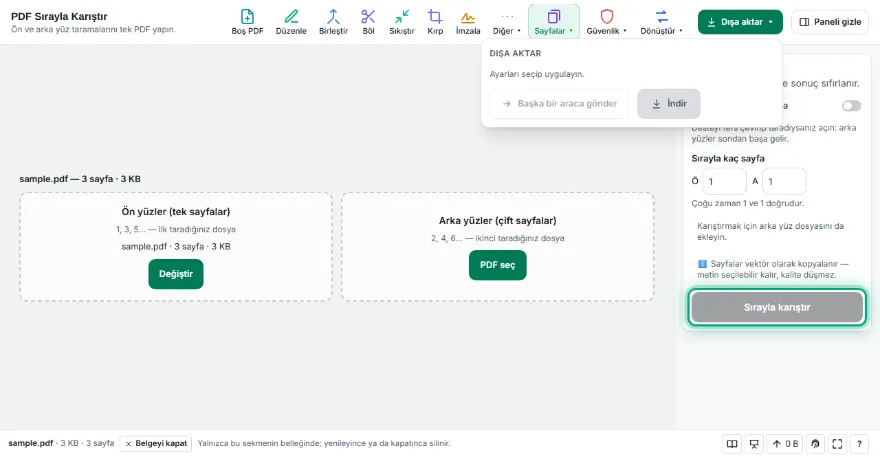Open the book reader view icon

tap(732, 444)
